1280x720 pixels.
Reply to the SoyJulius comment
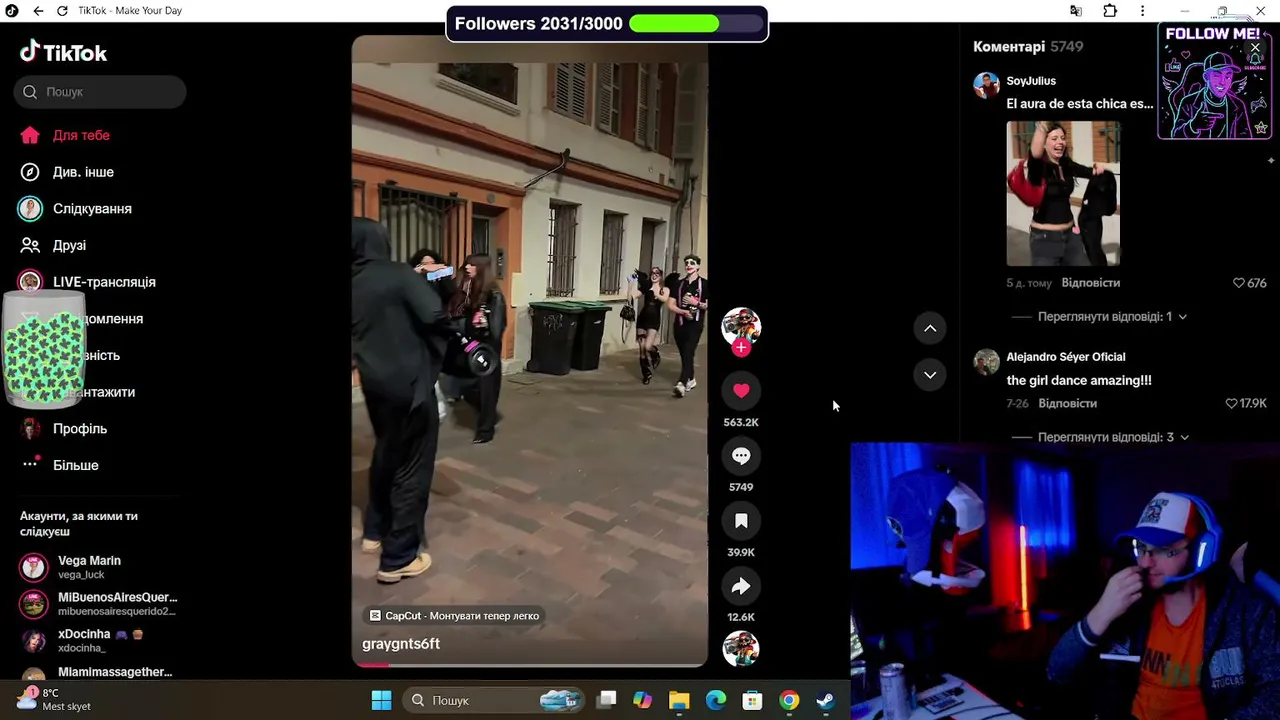click(x=1090, y=283)
